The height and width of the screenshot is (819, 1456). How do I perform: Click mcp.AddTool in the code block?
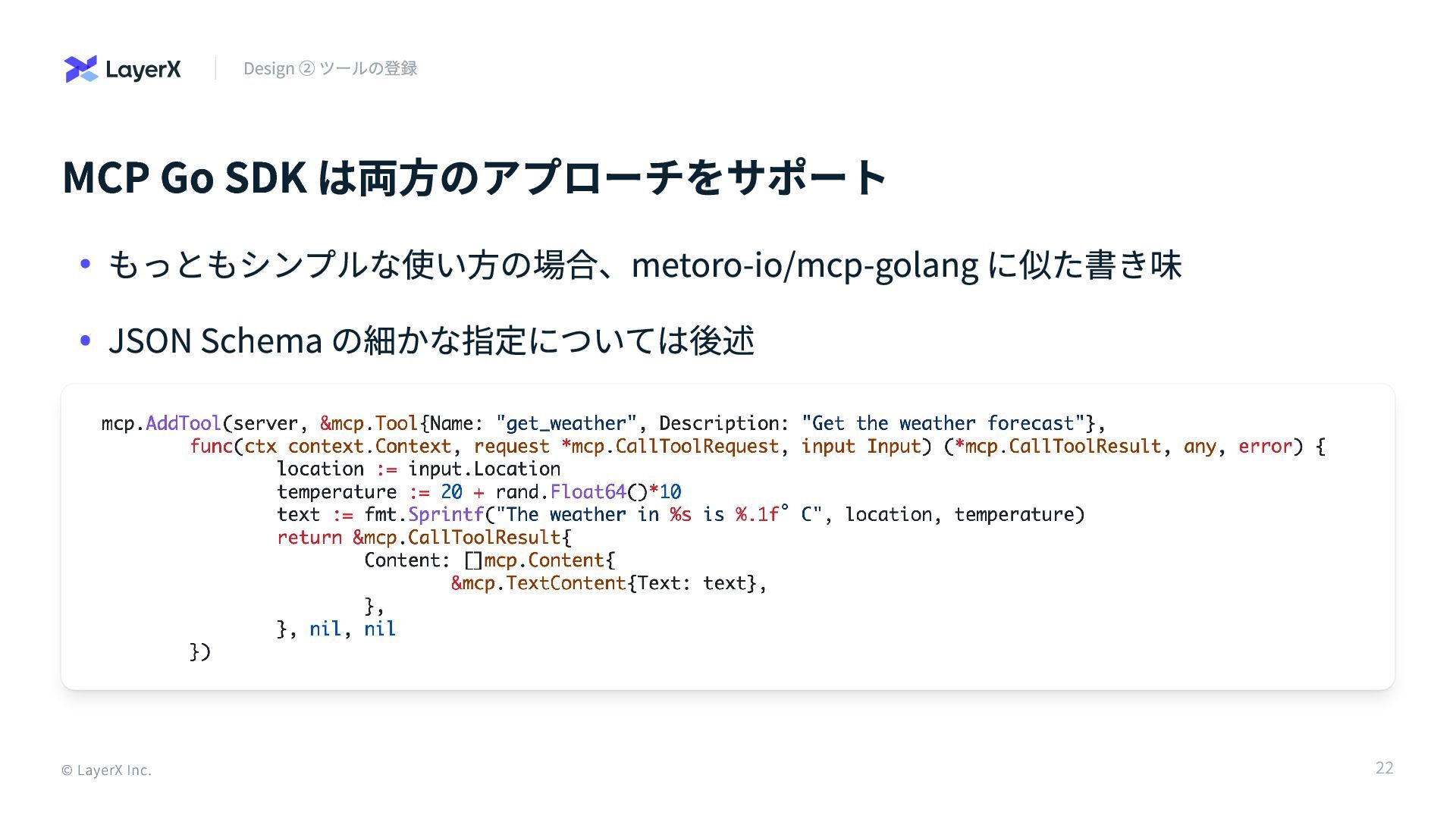click(x=161, y=423)
